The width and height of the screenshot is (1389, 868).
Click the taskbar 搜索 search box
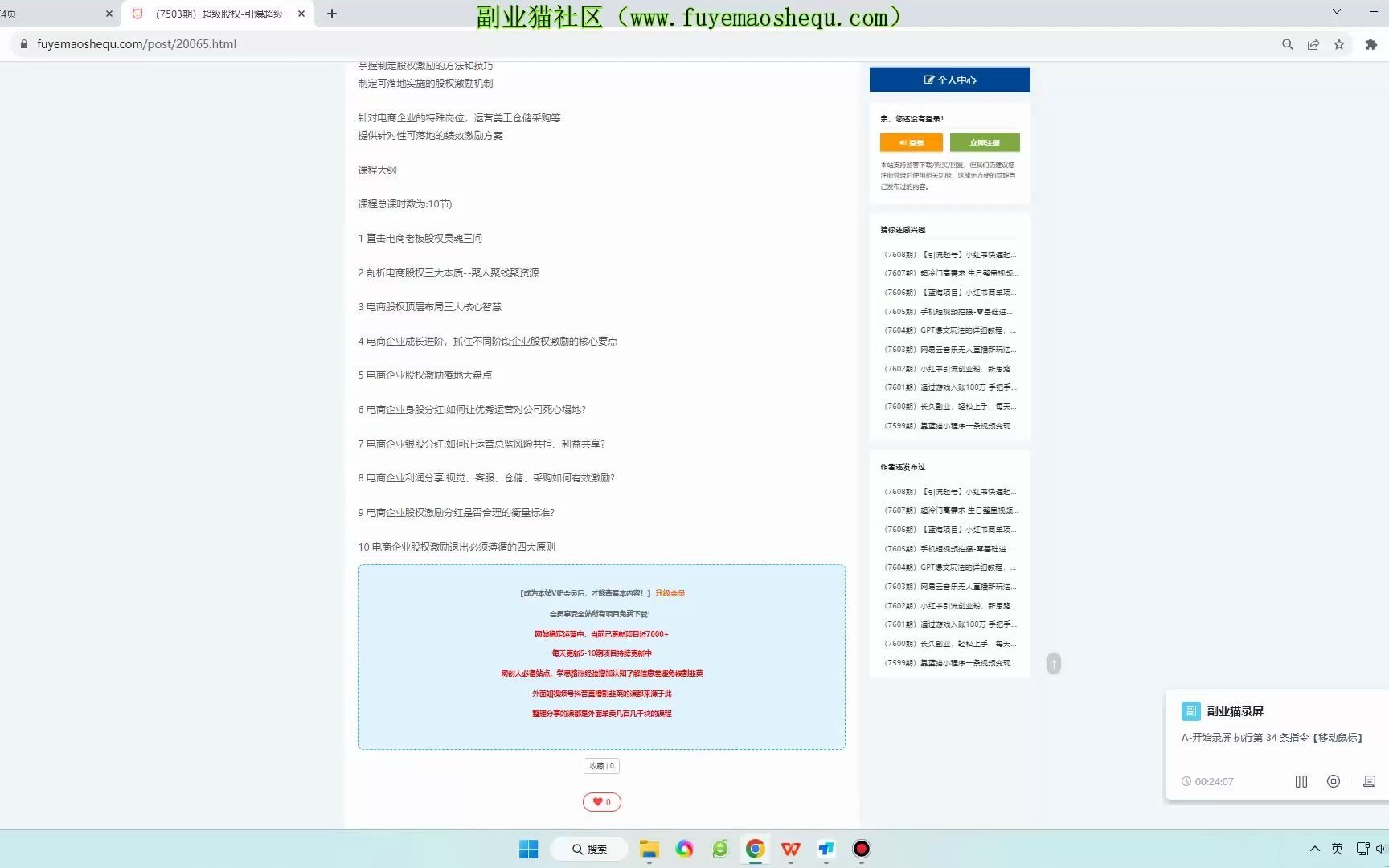tap(589, 849)
